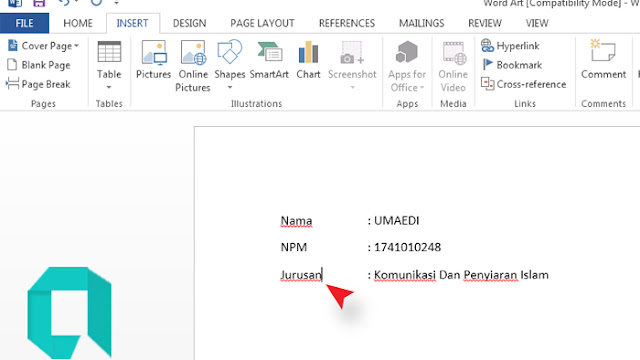Open Online Pictures search
The image size is (640, 360).
pos(193,66)
